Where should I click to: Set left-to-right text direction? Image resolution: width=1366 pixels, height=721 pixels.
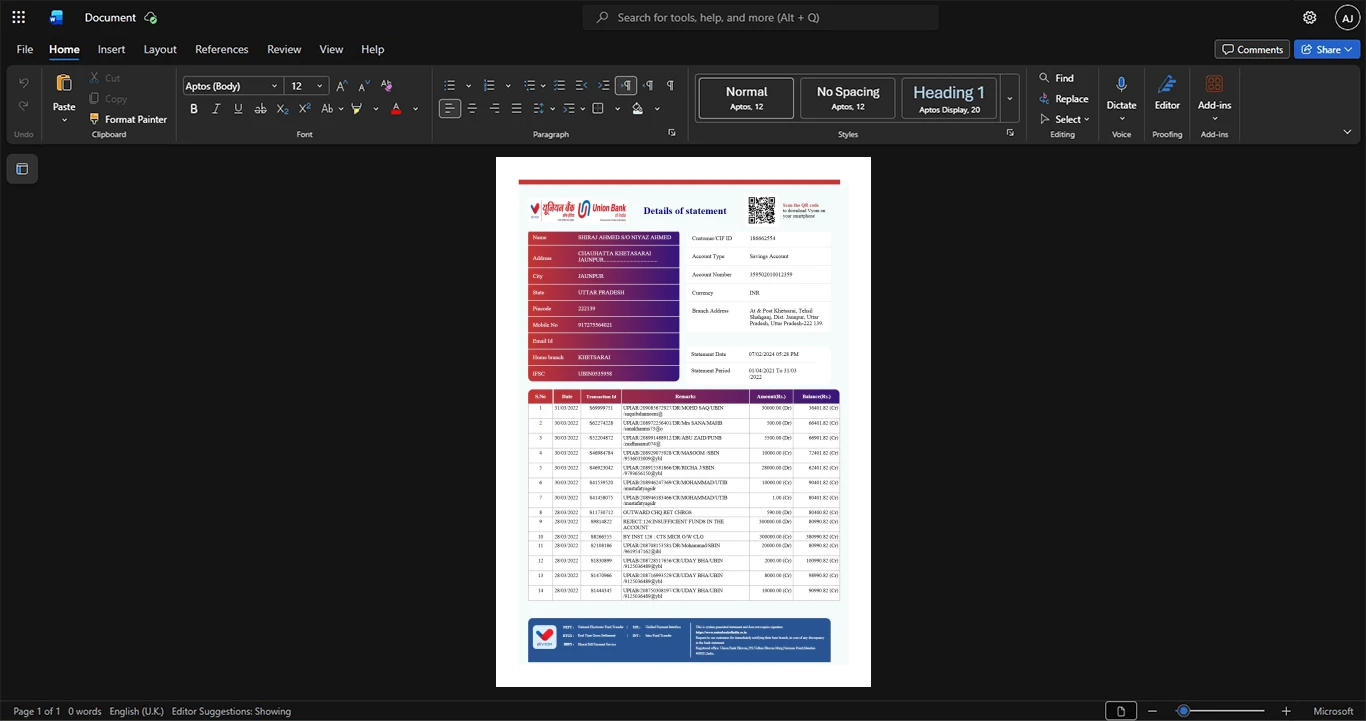click(626, 86)
